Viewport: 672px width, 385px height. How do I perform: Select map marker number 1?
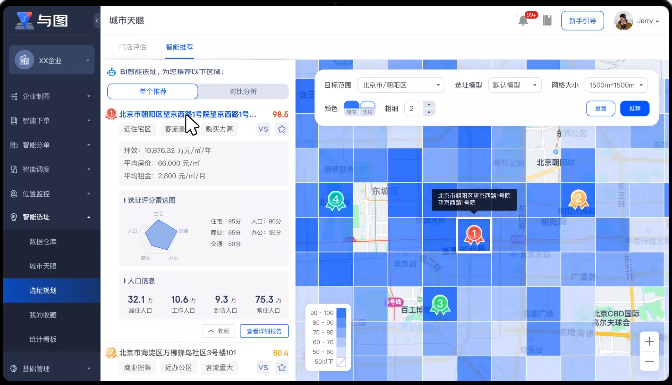coord(474,235)
